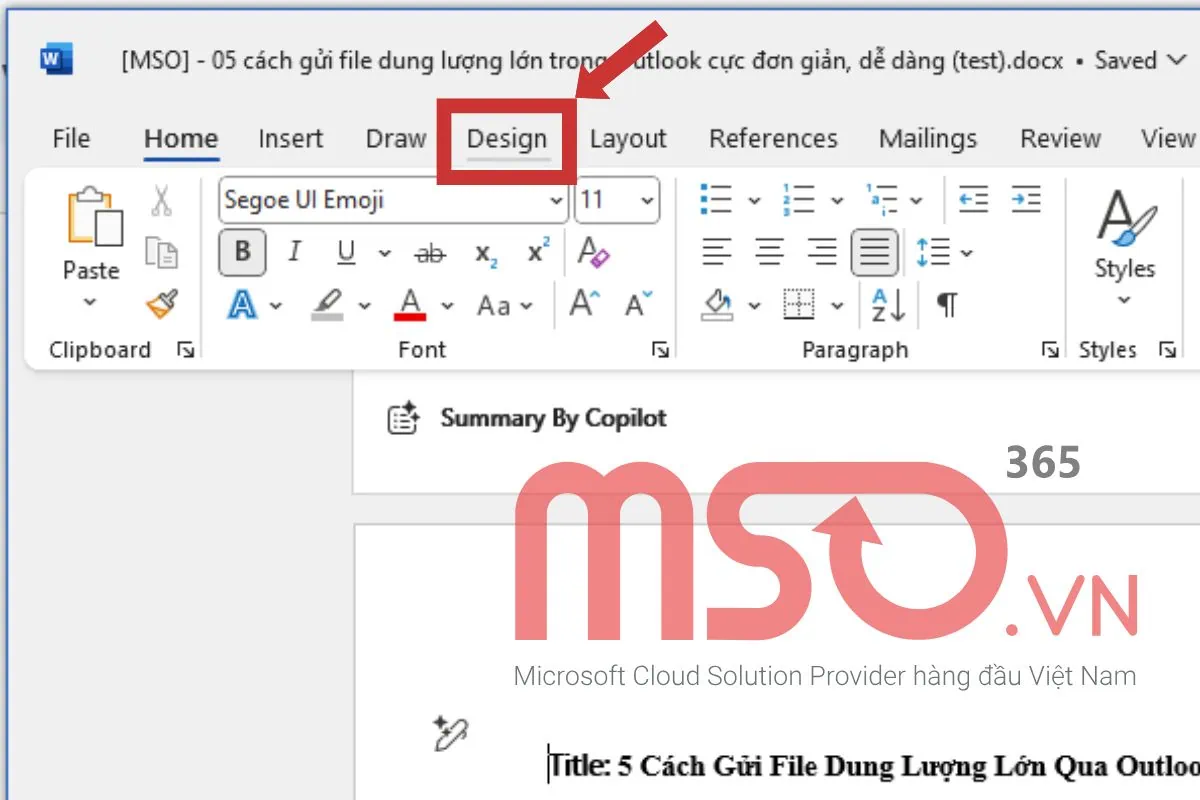The height and width of the screenshot is (800, 1200).
Task: Open the References ribbon tab
Action: coord(773,139)
